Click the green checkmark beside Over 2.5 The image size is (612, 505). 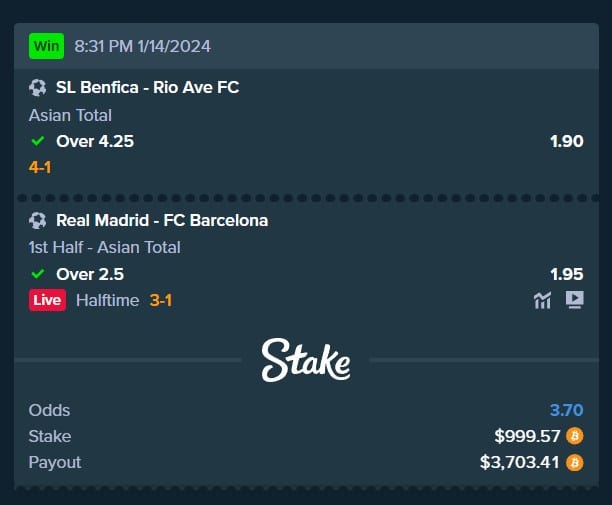click(38, 273)
